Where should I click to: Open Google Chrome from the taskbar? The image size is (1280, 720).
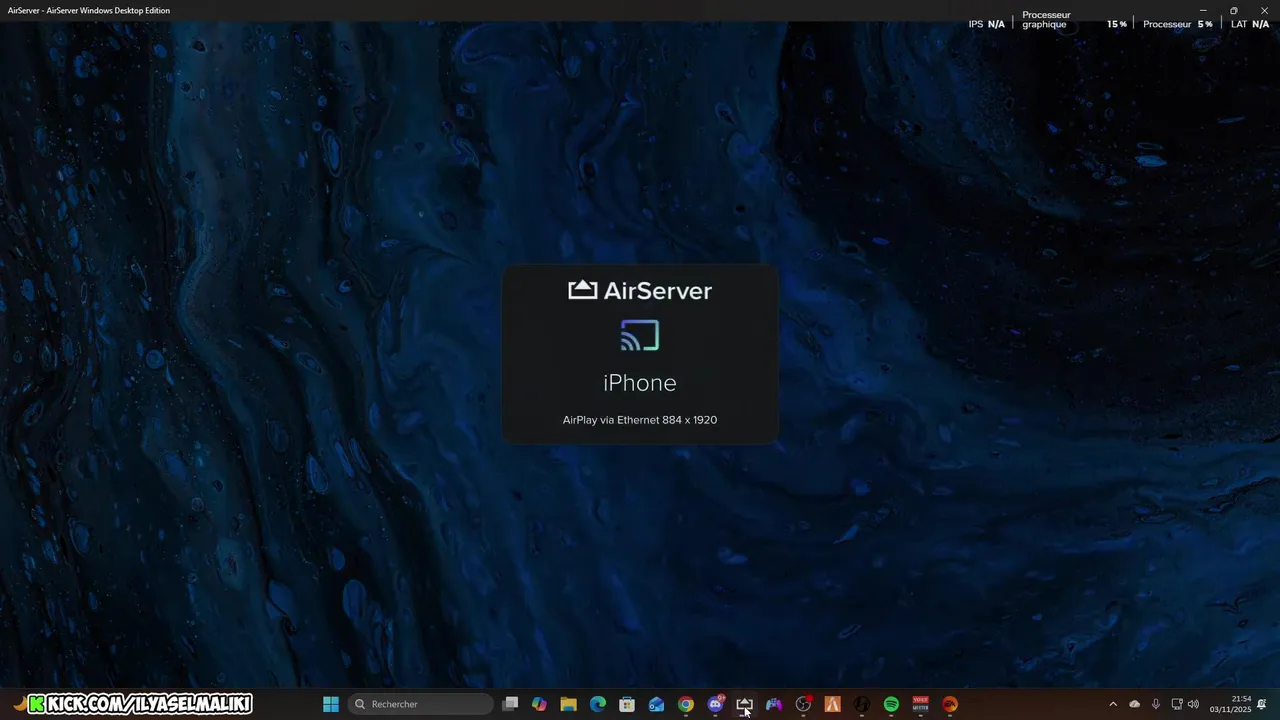pos(686,704)
